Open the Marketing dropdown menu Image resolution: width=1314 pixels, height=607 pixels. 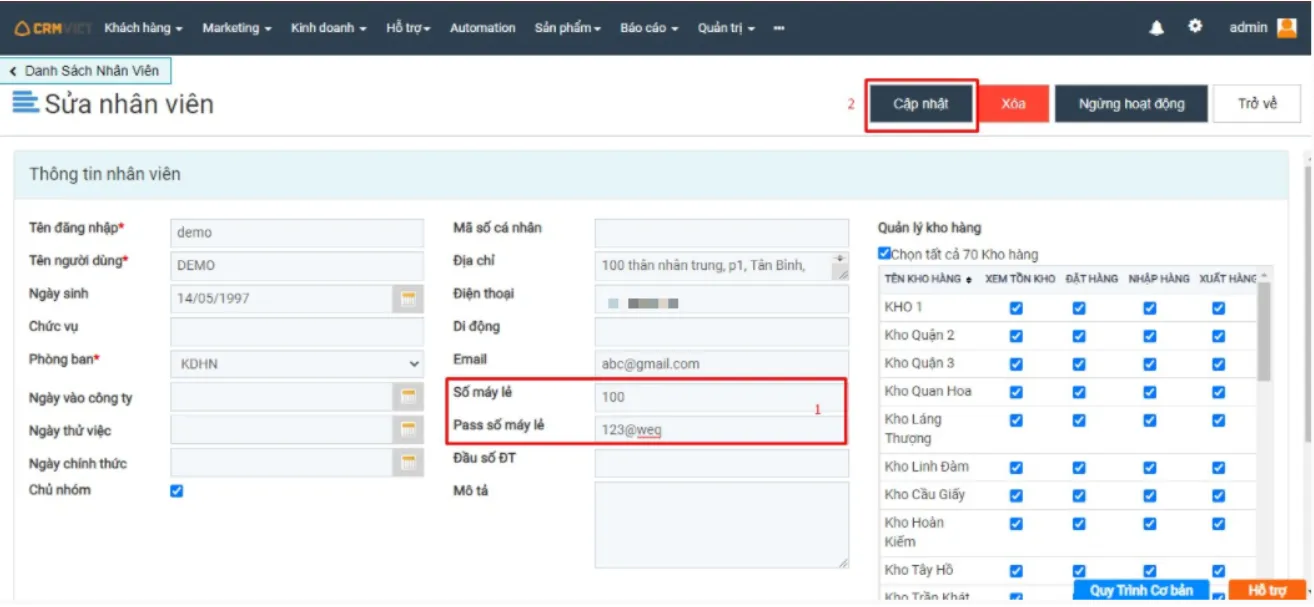[236, 28]
